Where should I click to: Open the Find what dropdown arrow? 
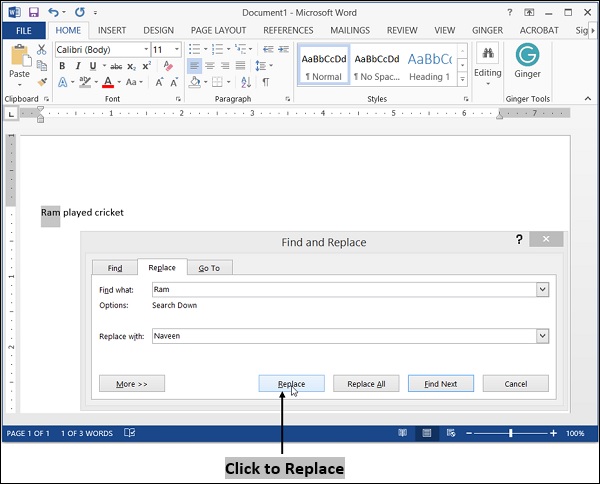[x=543, y=289]
